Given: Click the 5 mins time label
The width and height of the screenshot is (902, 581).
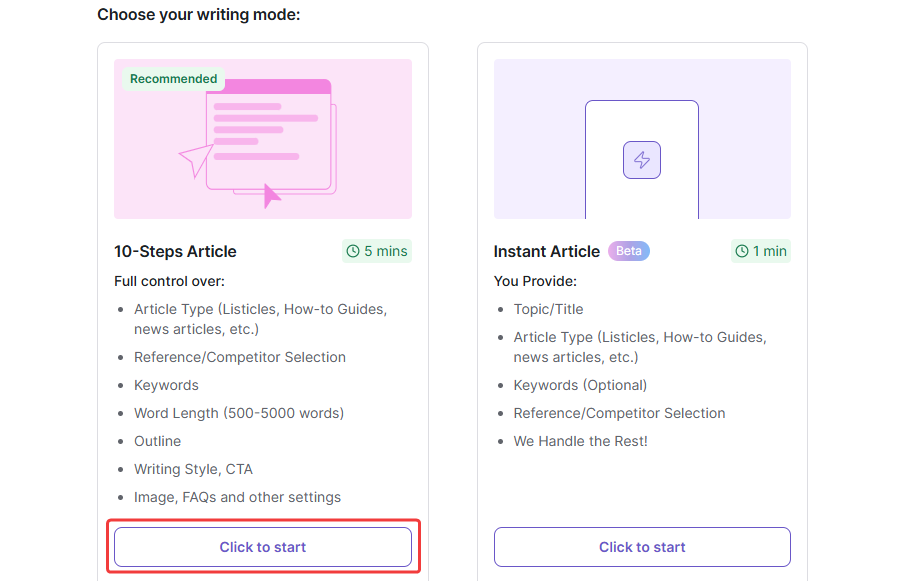Looking at the screenshot, I should (385, 252).
